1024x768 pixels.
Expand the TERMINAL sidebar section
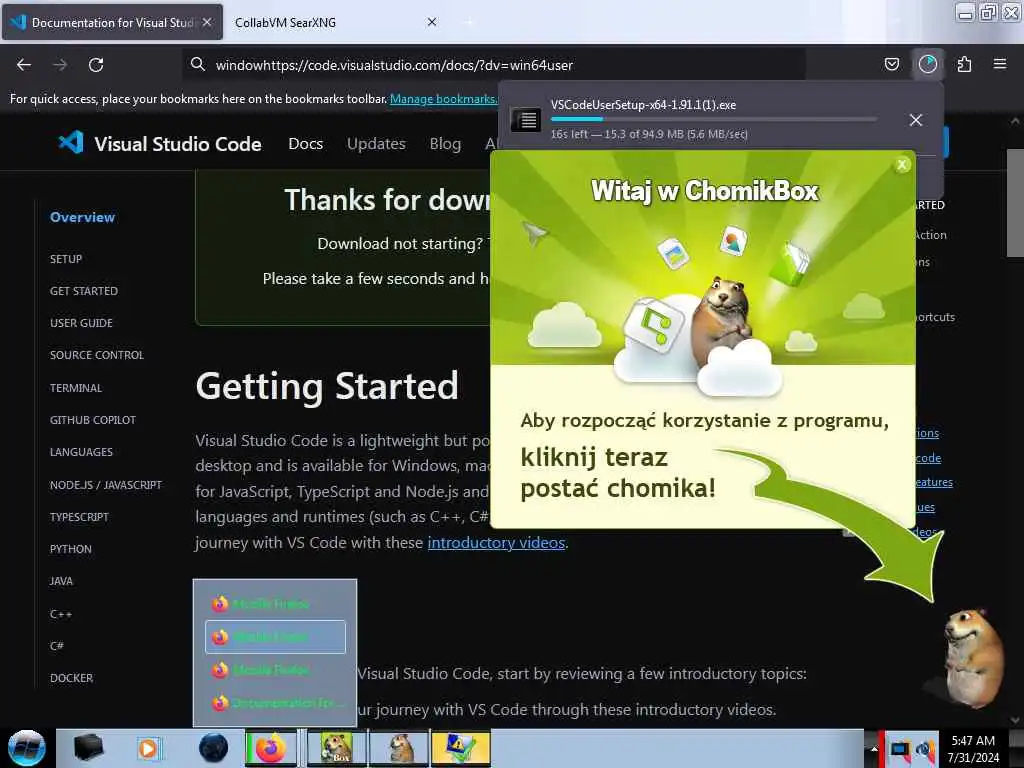click(76, 388)
